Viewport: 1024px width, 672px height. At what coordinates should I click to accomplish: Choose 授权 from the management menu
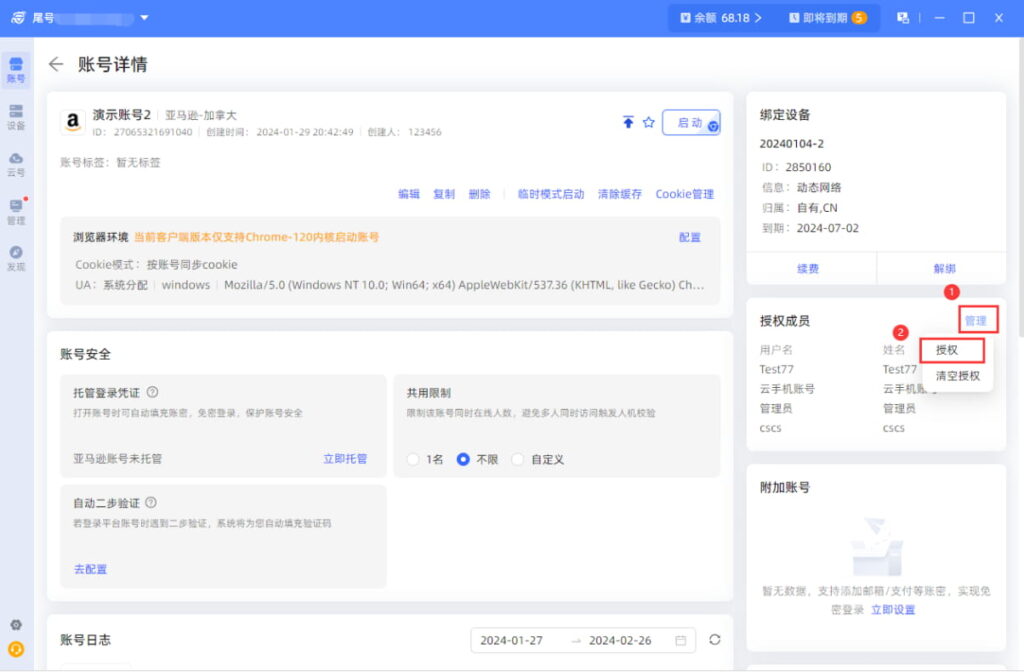(949, 351)
